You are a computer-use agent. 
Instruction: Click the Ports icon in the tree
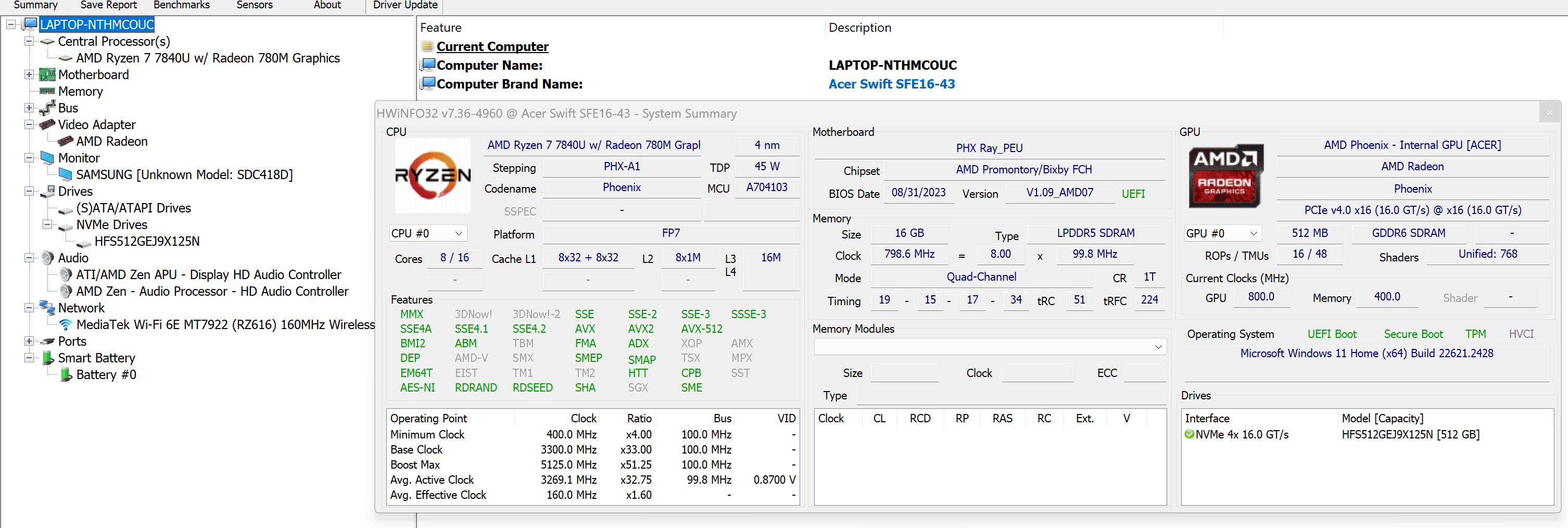47,342
